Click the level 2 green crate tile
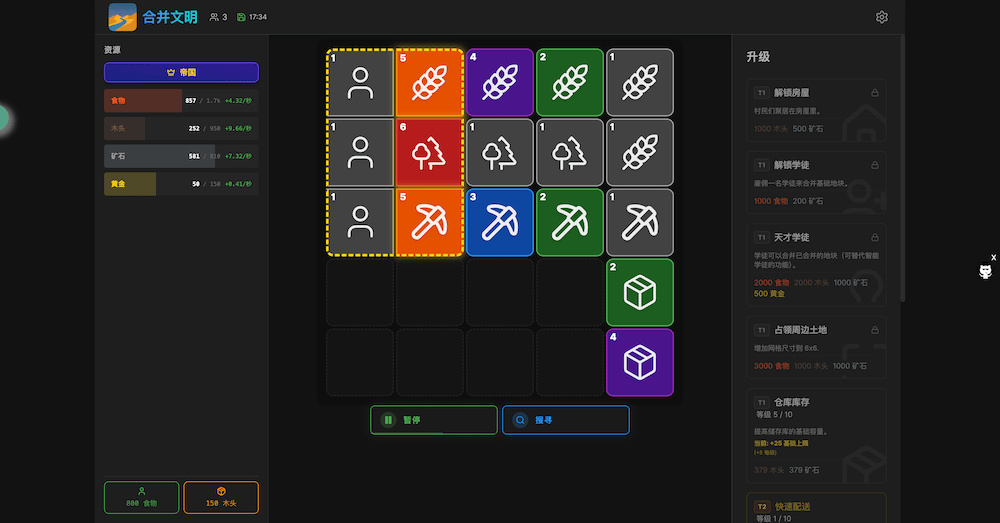This screenshot has width=1000, height=523. tap(639, 292)
